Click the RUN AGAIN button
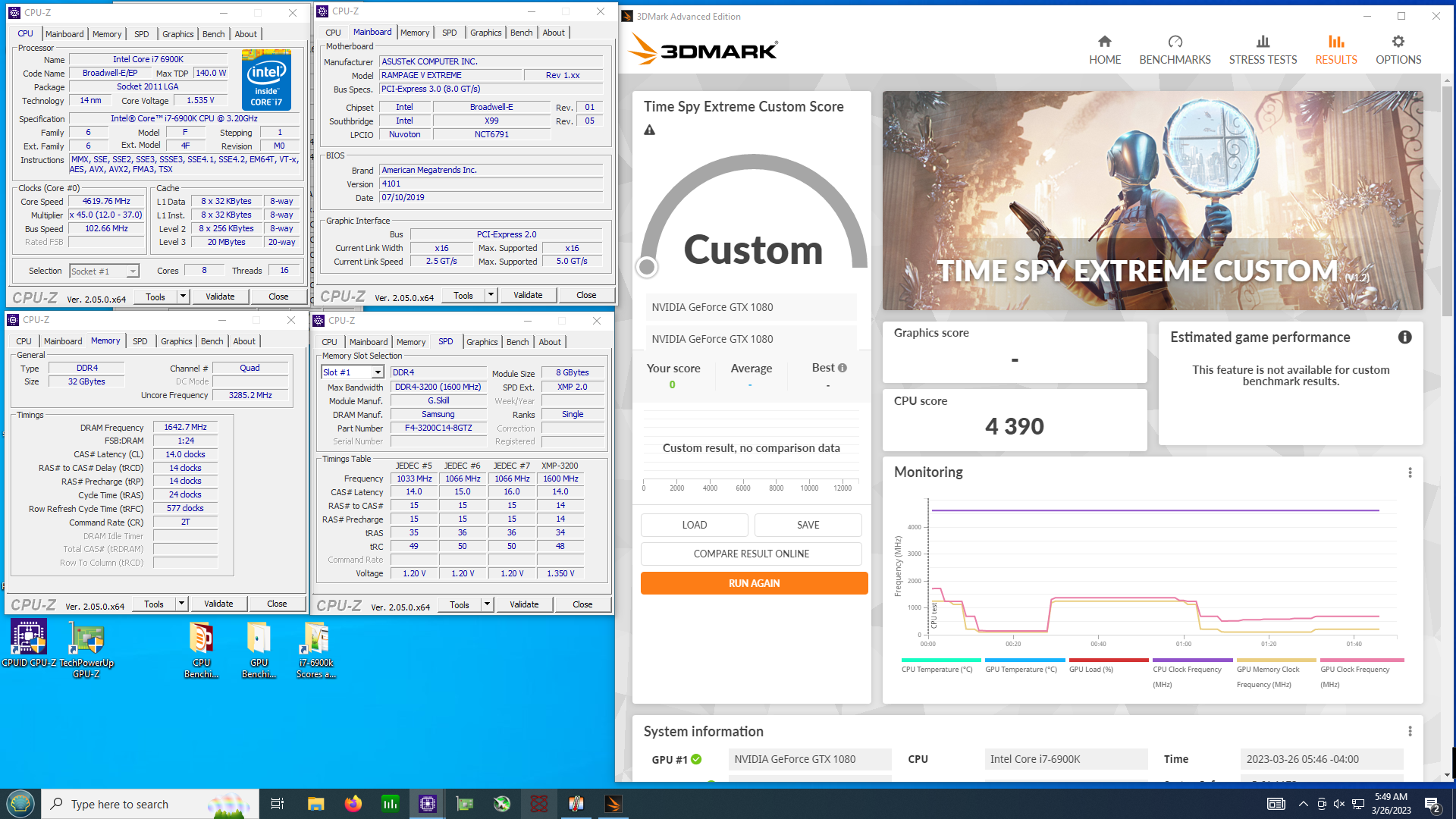1456x819 pixels. click(x=754, y=583)
